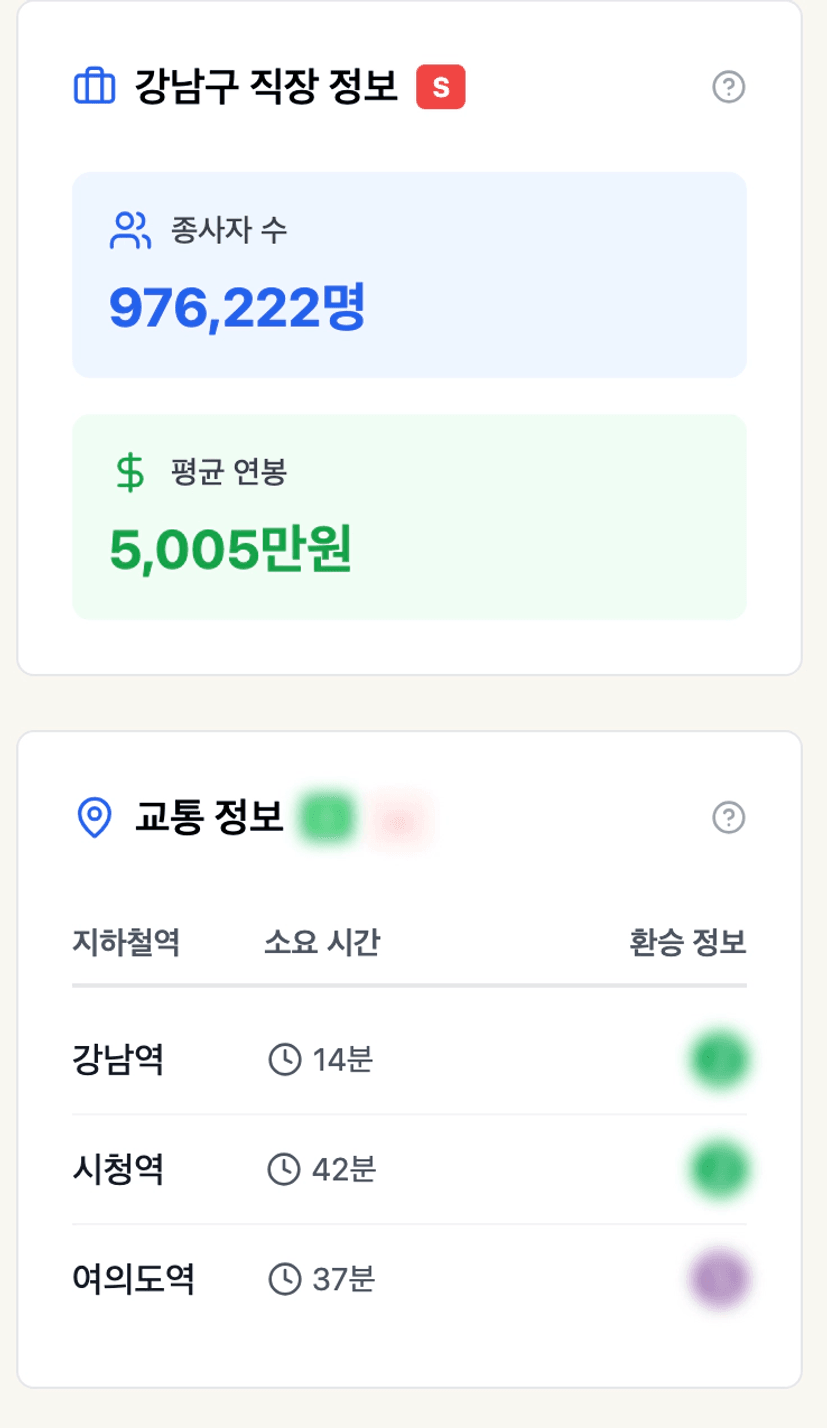
Task: Select the 환승 정보 column header
Action: click(x=688, y=943)
